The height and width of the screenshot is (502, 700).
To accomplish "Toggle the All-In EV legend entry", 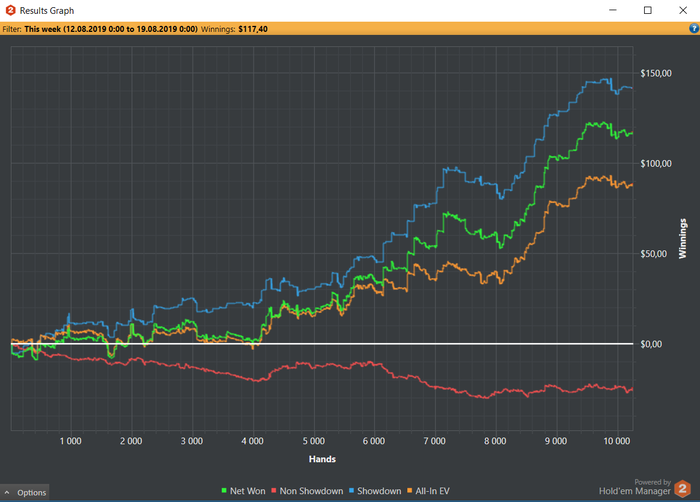I will point(428,491).
